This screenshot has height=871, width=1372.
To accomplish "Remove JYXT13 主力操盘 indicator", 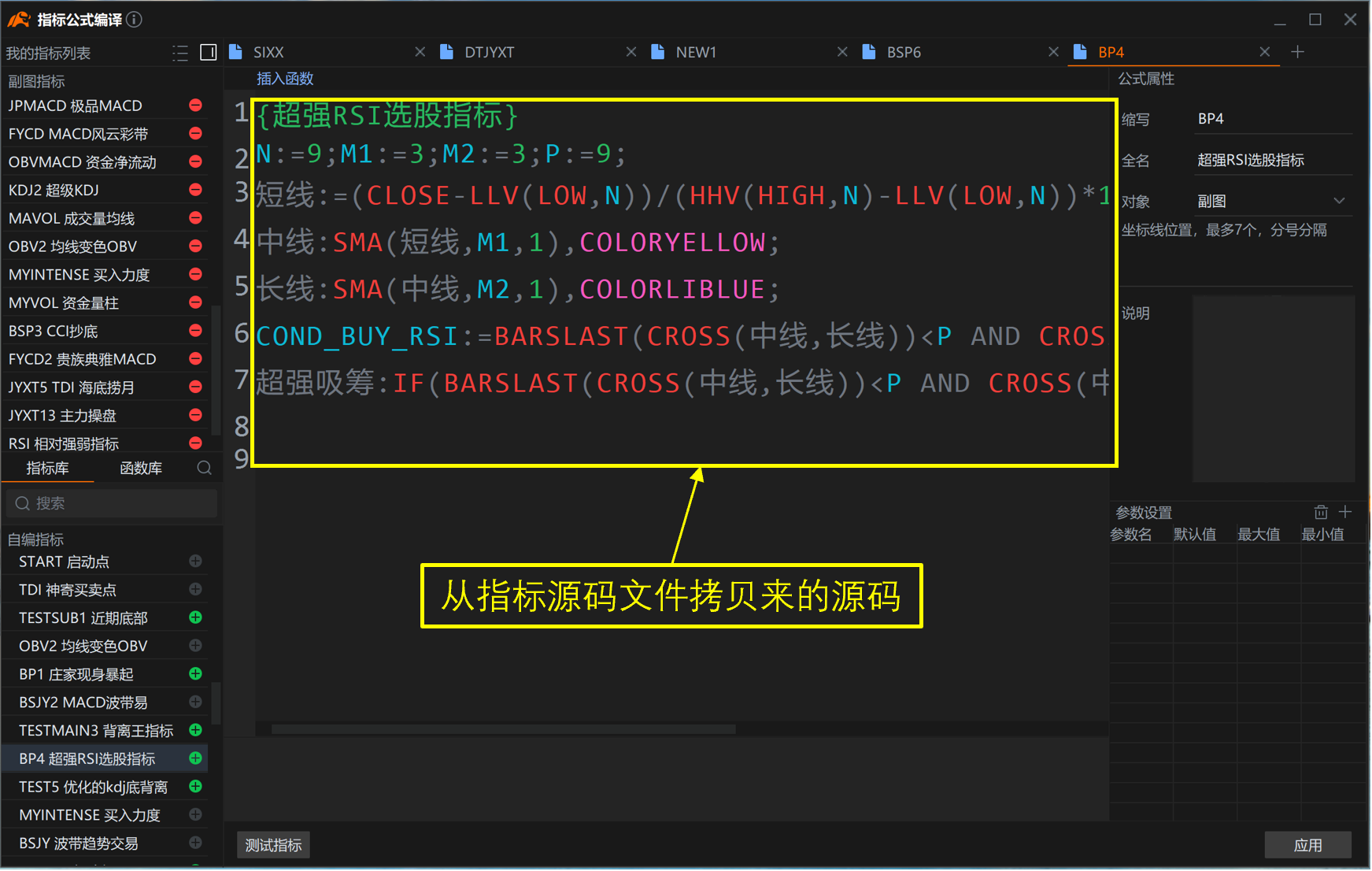I will click(195, 415).
